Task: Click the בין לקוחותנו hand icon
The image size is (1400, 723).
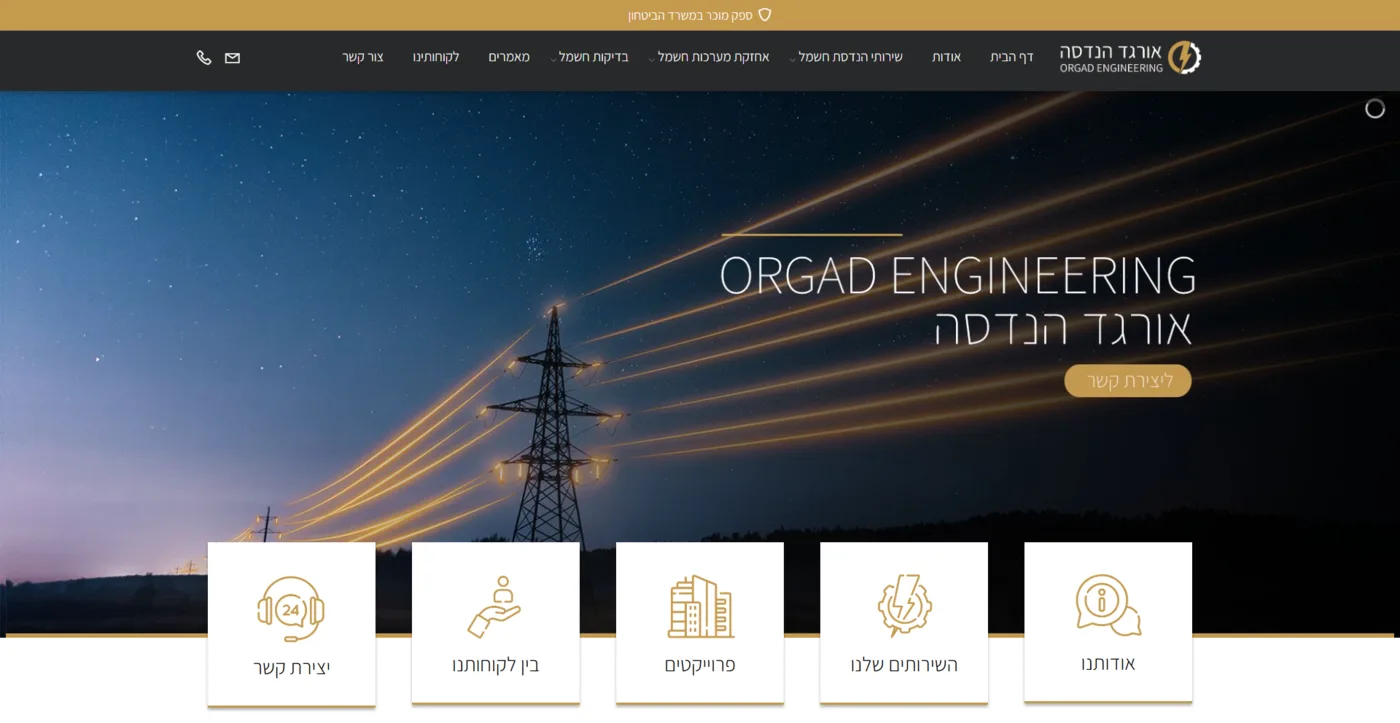Action: tap(495, 607)
